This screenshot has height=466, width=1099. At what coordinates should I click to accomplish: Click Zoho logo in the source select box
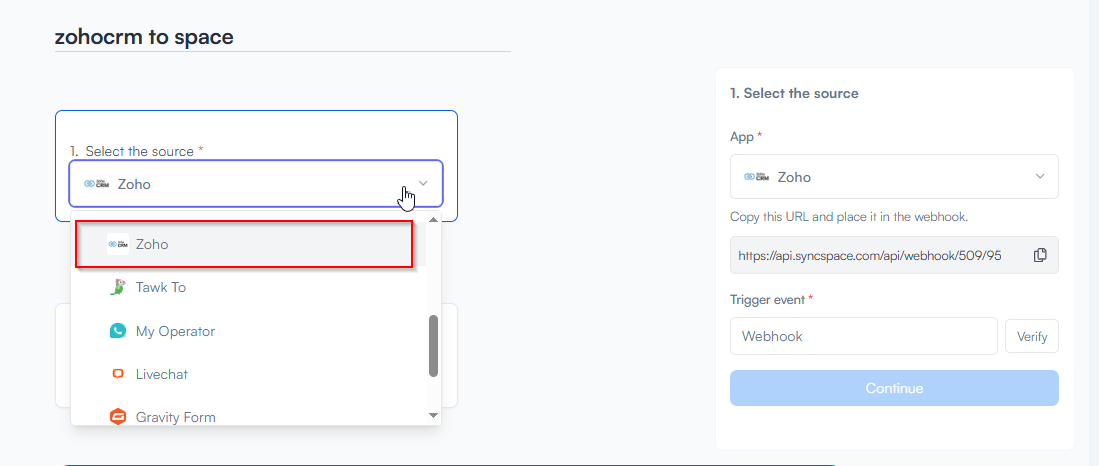click(x=95, y=184)
